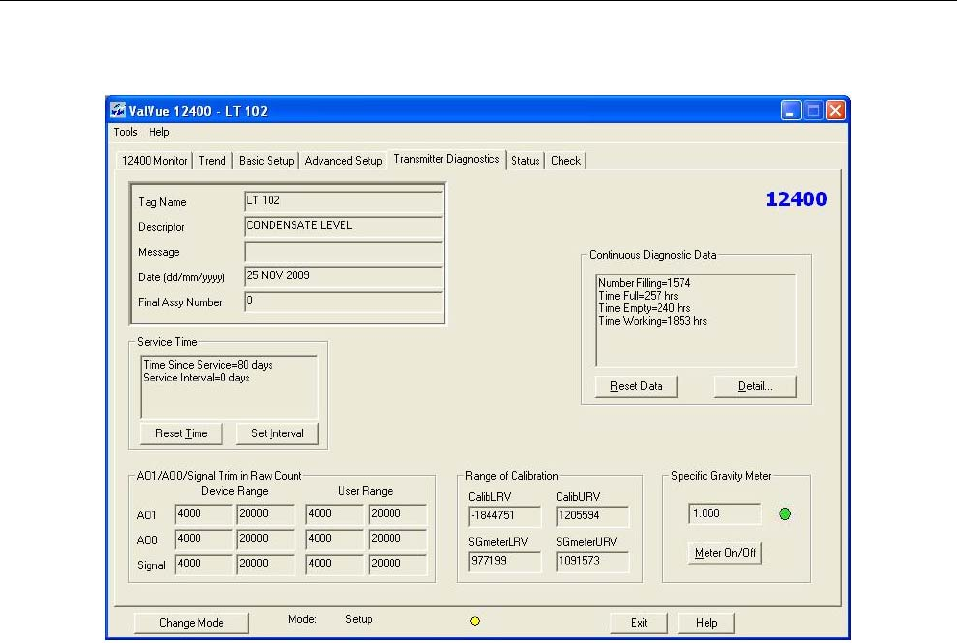Click the yellow mode status indicator
The height and width of the screenshot is (643, 957).
coord(474,621)
